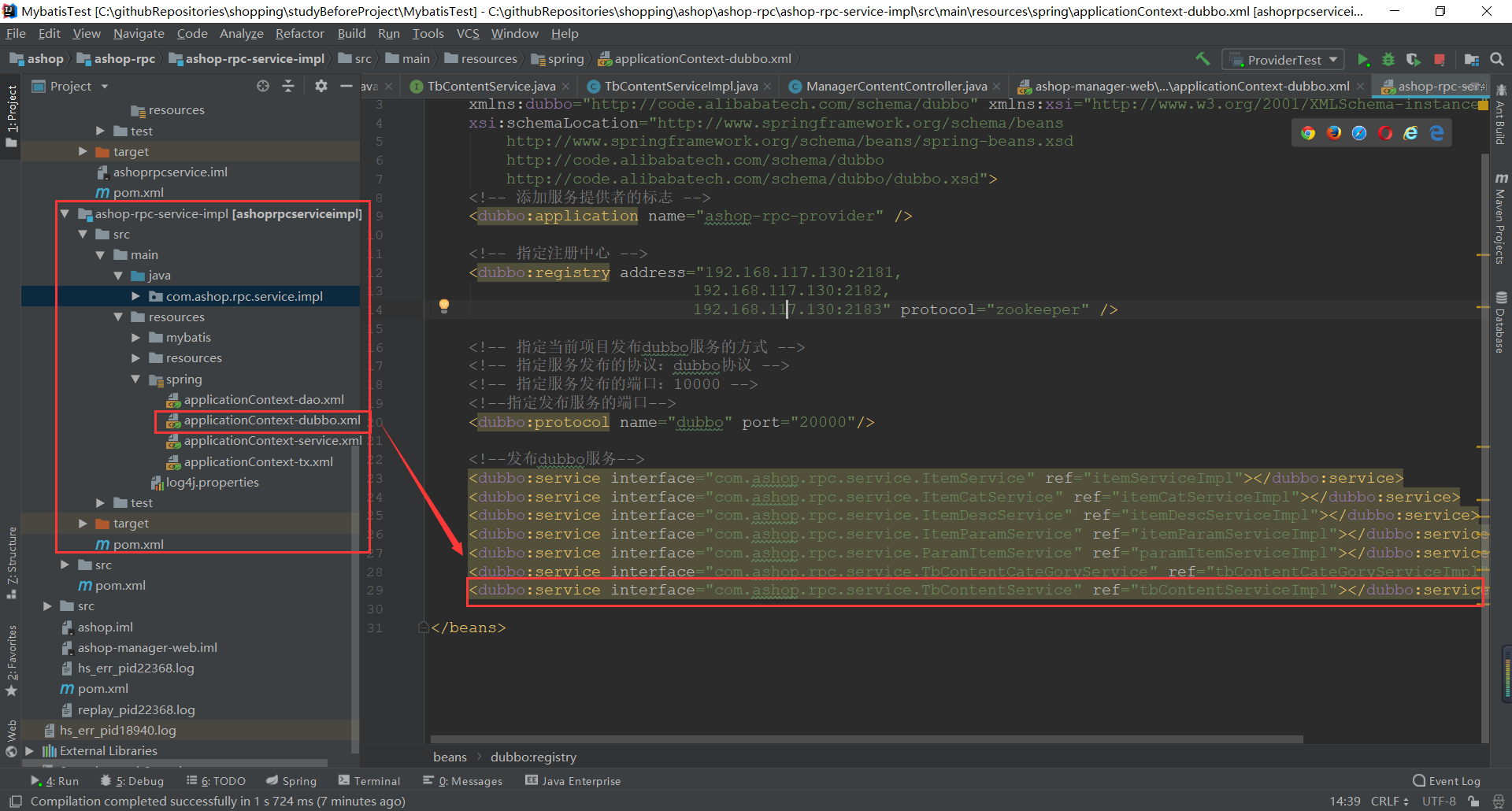
Task: Open Maven Projects side panel
Action: point(1501,219)
